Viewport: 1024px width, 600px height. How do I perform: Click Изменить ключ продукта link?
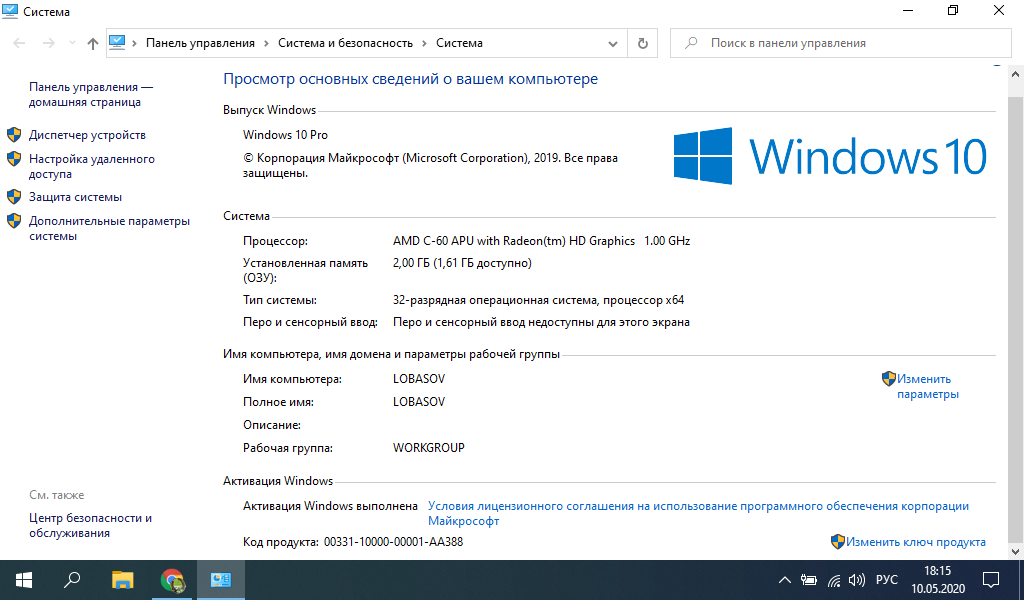[x=916, y=542]
